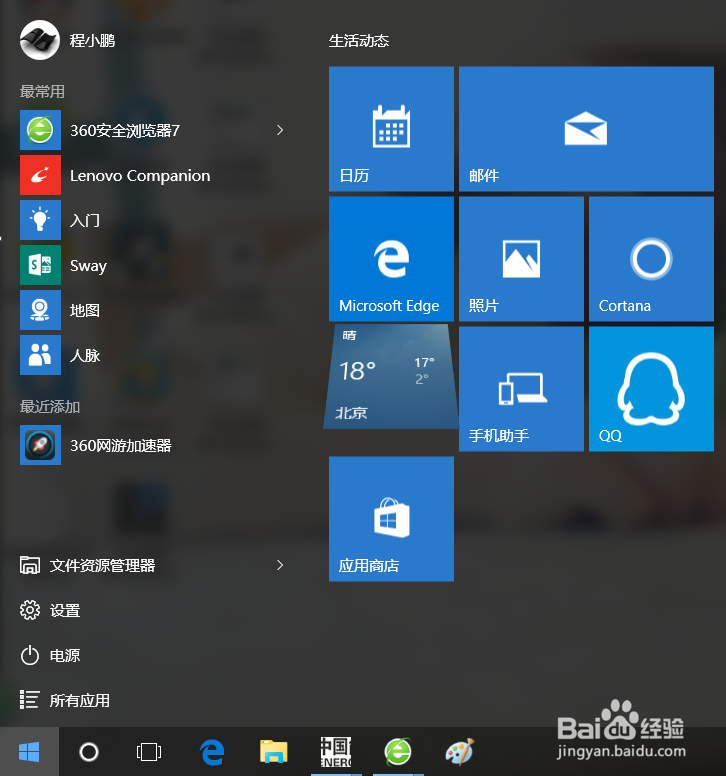Open the Store (应用商店) tile
This screenshot has height=776, width=726.
click(x=391, y=519)
